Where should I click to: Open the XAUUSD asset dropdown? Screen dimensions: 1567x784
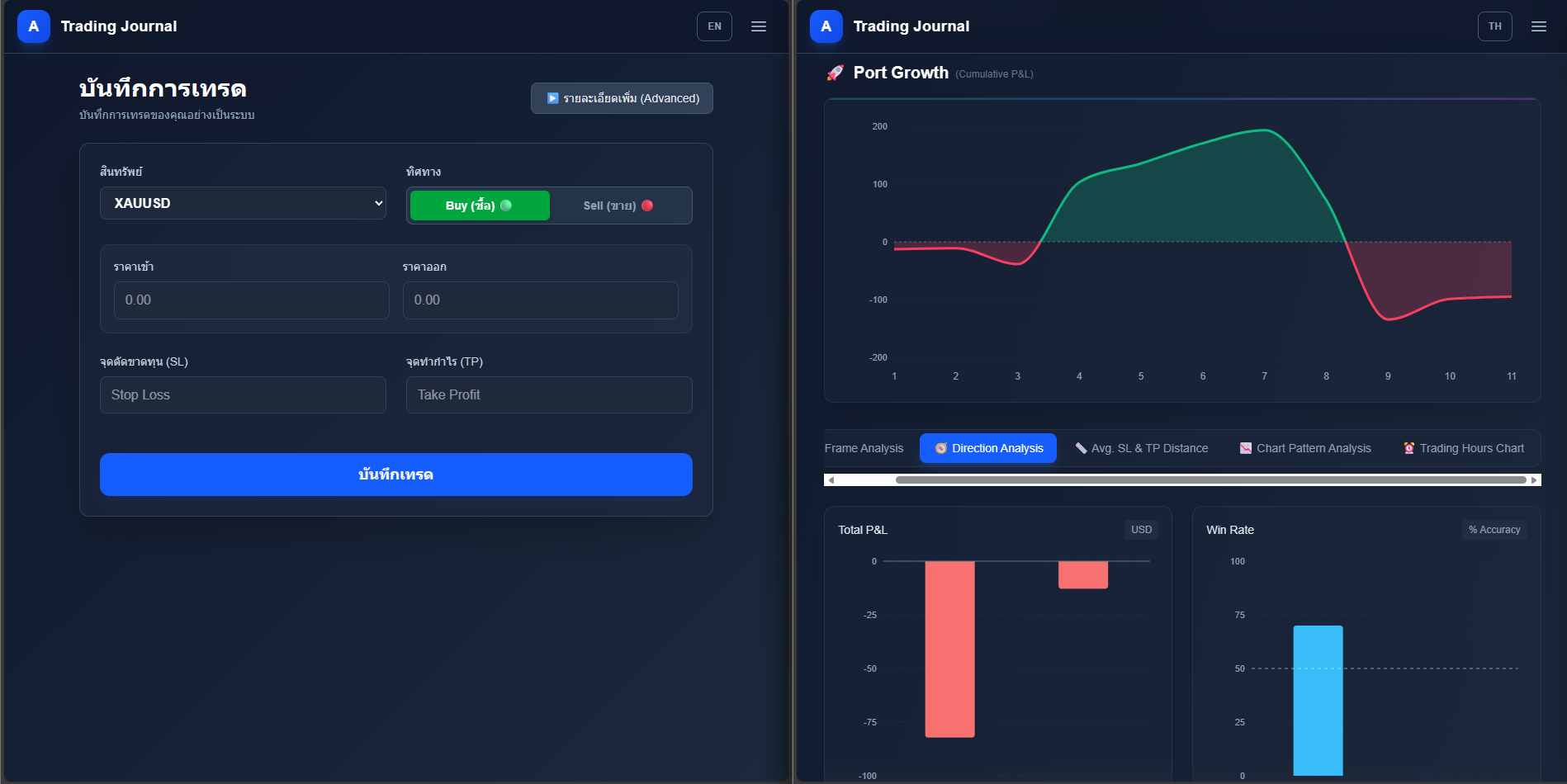click(243, 202)
